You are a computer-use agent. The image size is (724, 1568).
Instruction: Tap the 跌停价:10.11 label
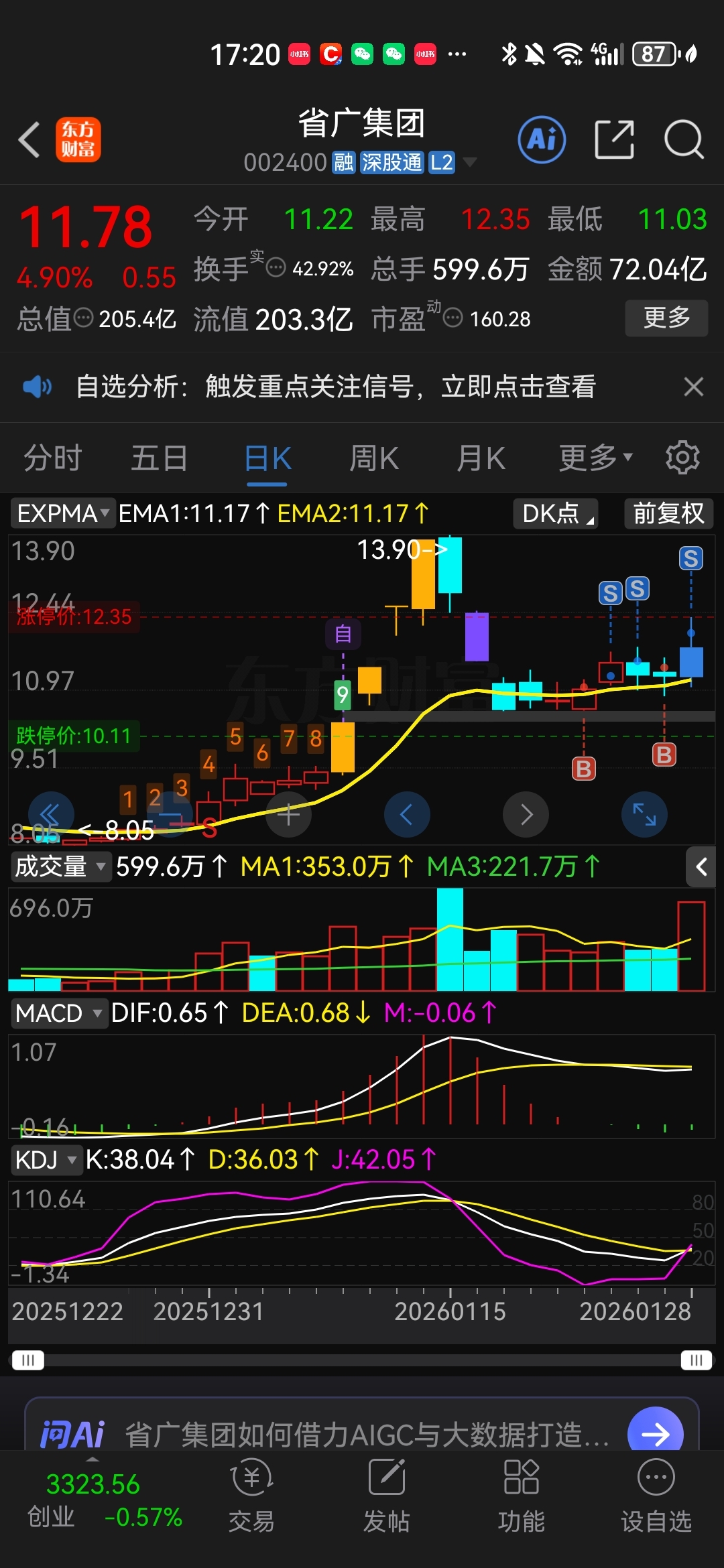(74, 736)
